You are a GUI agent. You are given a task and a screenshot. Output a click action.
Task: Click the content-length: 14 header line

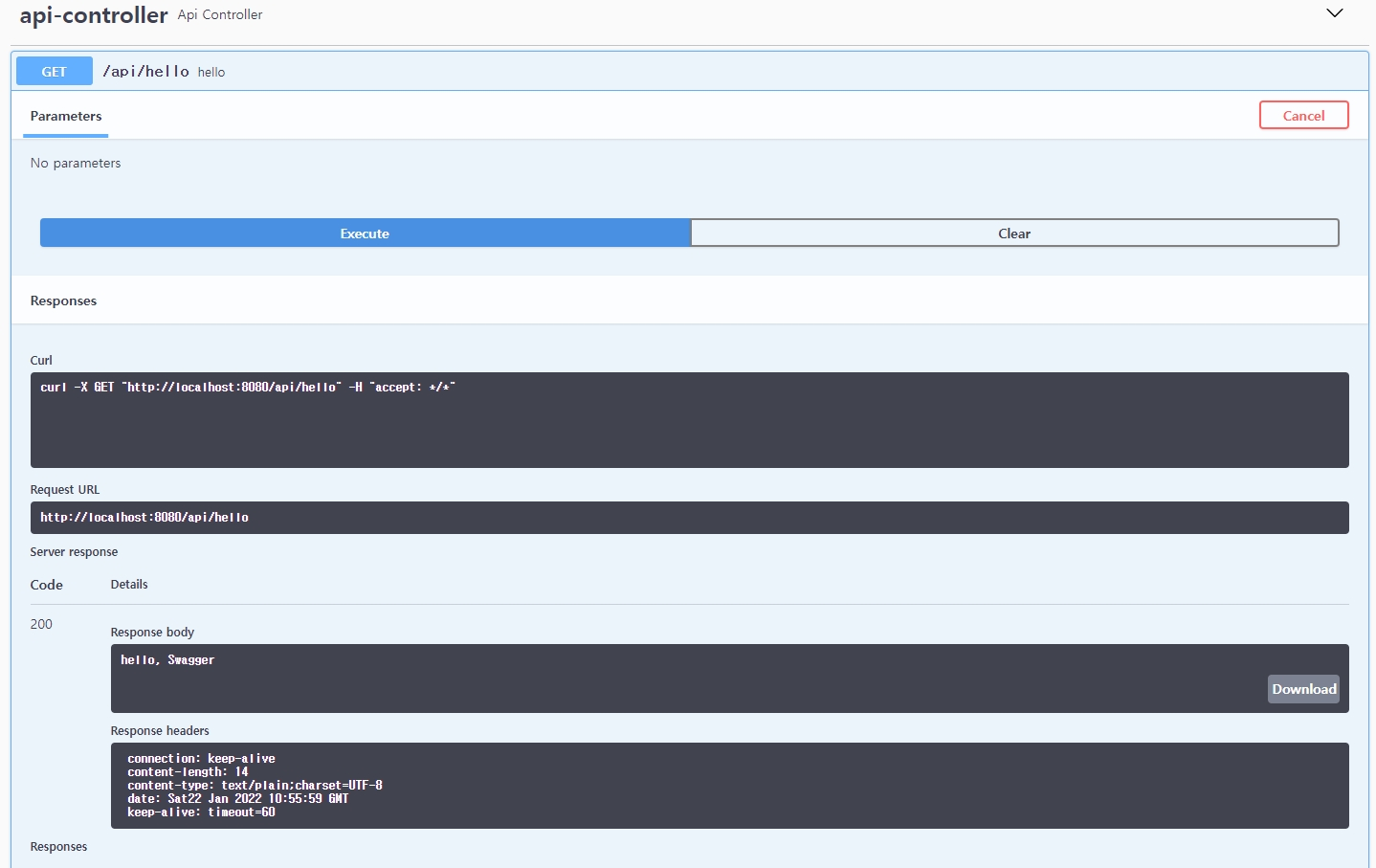pyautogui.click(x=188, y=772)
